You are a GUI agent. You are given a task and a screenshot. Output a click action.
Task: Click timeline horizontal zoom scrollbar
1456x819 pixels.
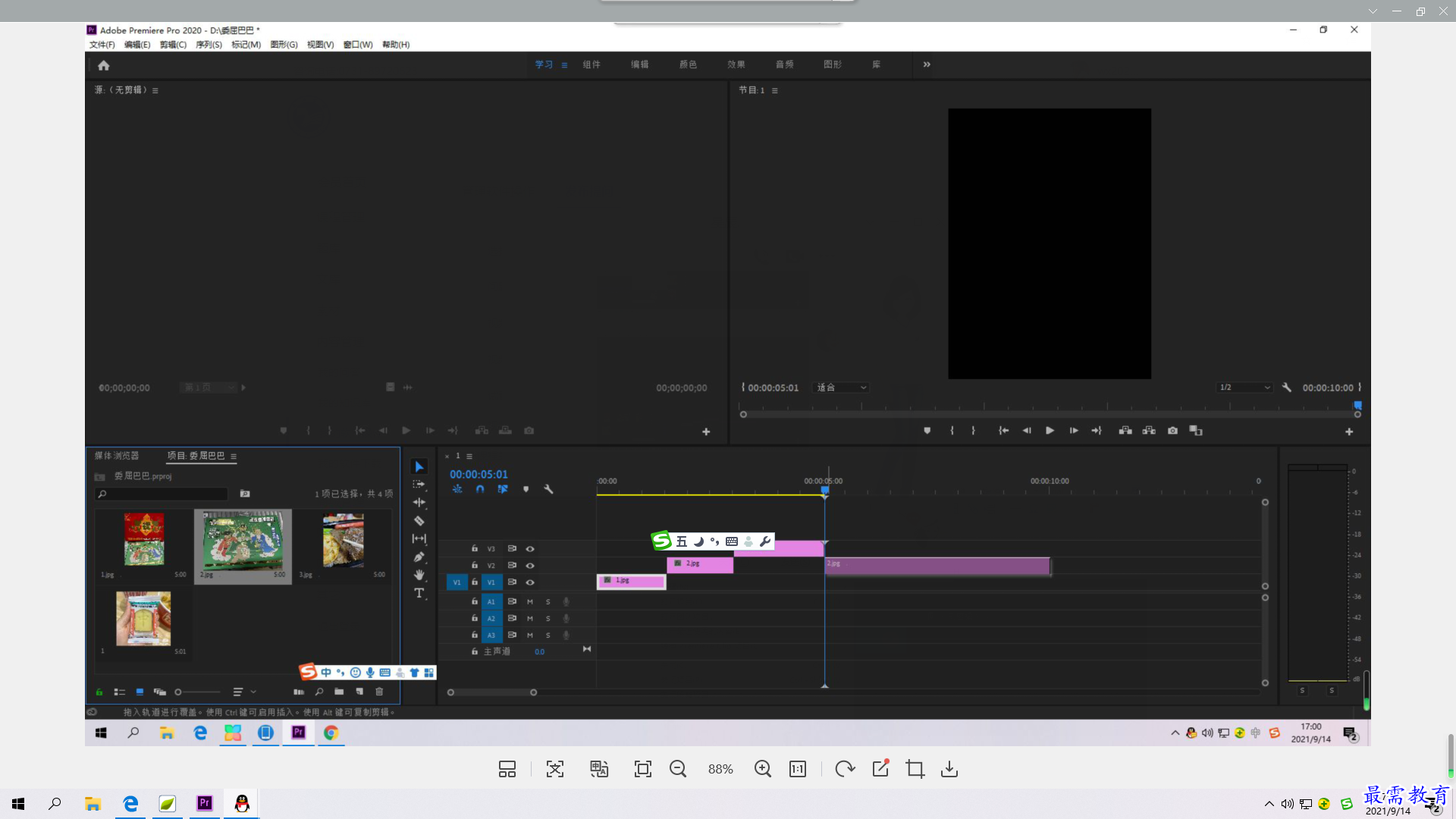coord(492,692)
